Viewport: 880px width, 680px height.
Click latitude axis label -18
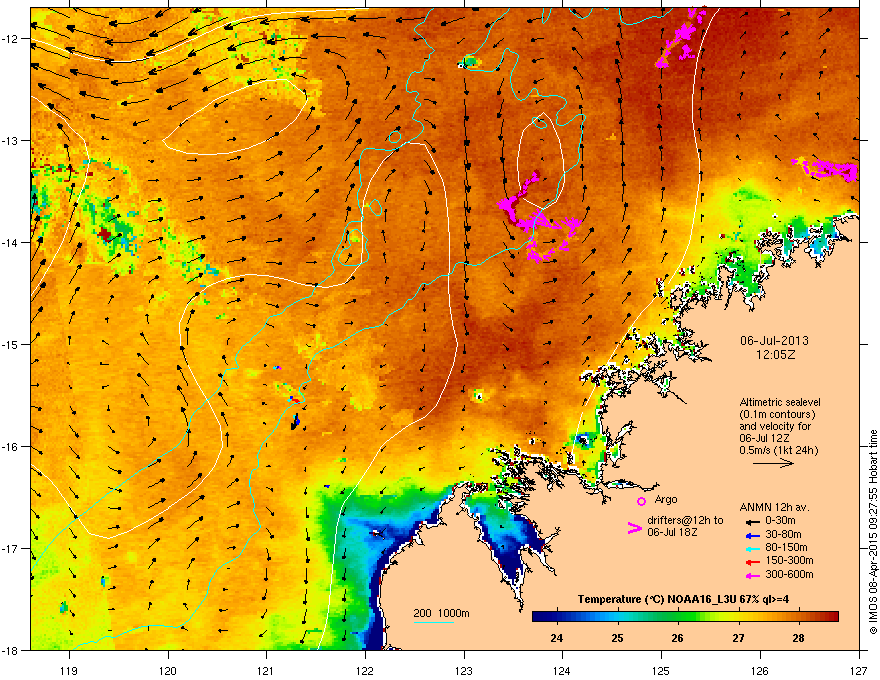tap(11, 650)
